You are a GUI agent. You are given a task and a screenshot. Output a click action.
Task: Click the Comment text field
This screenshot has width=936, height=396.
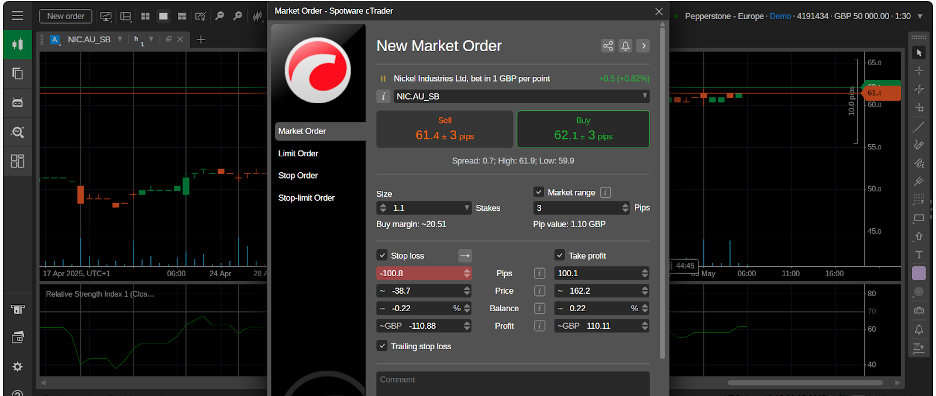[513, 383]
